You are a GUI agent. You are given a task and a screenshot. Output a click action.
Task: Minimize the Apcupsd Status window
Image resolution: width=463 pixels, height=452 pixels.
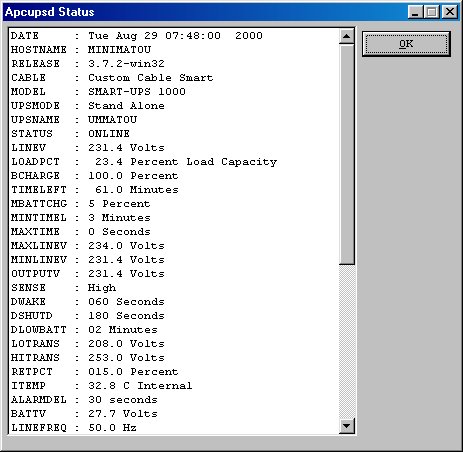click(x=415, y=12)
